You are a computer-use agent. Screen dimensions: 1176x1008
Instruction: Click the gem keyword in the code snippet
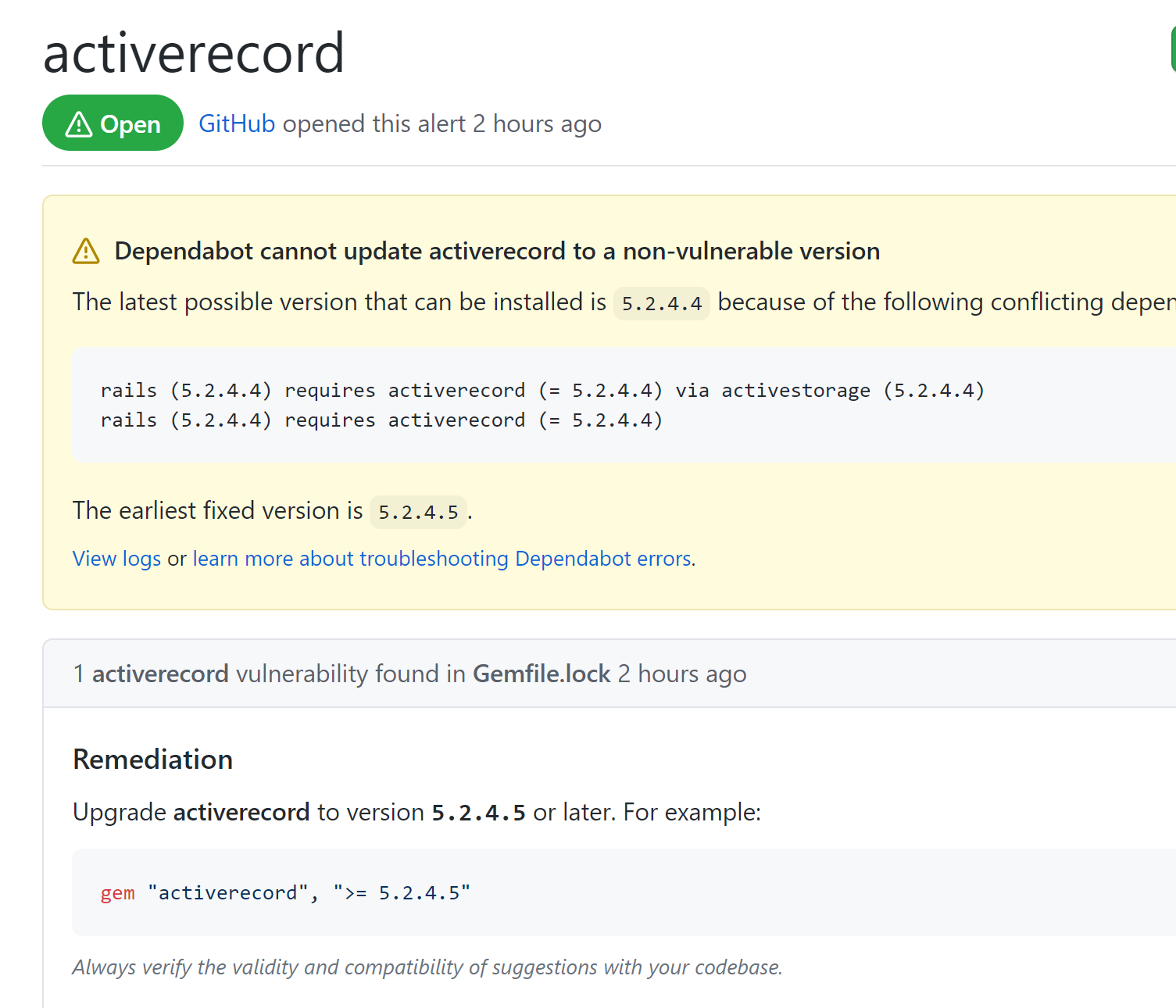point(117,892)
